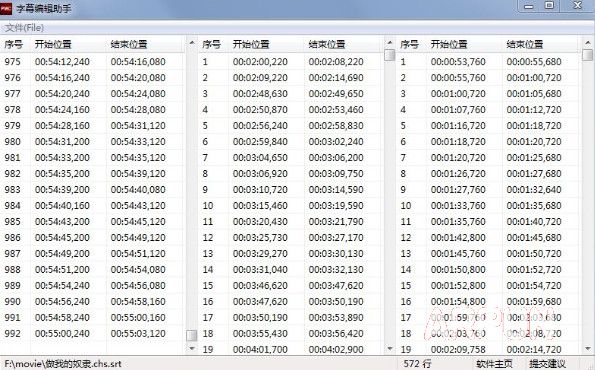This screenshot has width=595, height=370.
Task: Select end time 00:54:24,080
Action: tap(138, 93)
